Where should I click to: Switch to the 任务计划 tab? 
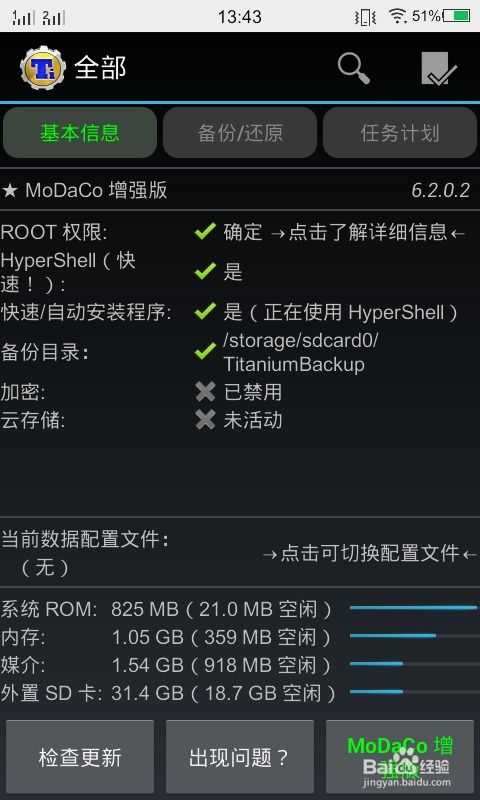(400, 133)
